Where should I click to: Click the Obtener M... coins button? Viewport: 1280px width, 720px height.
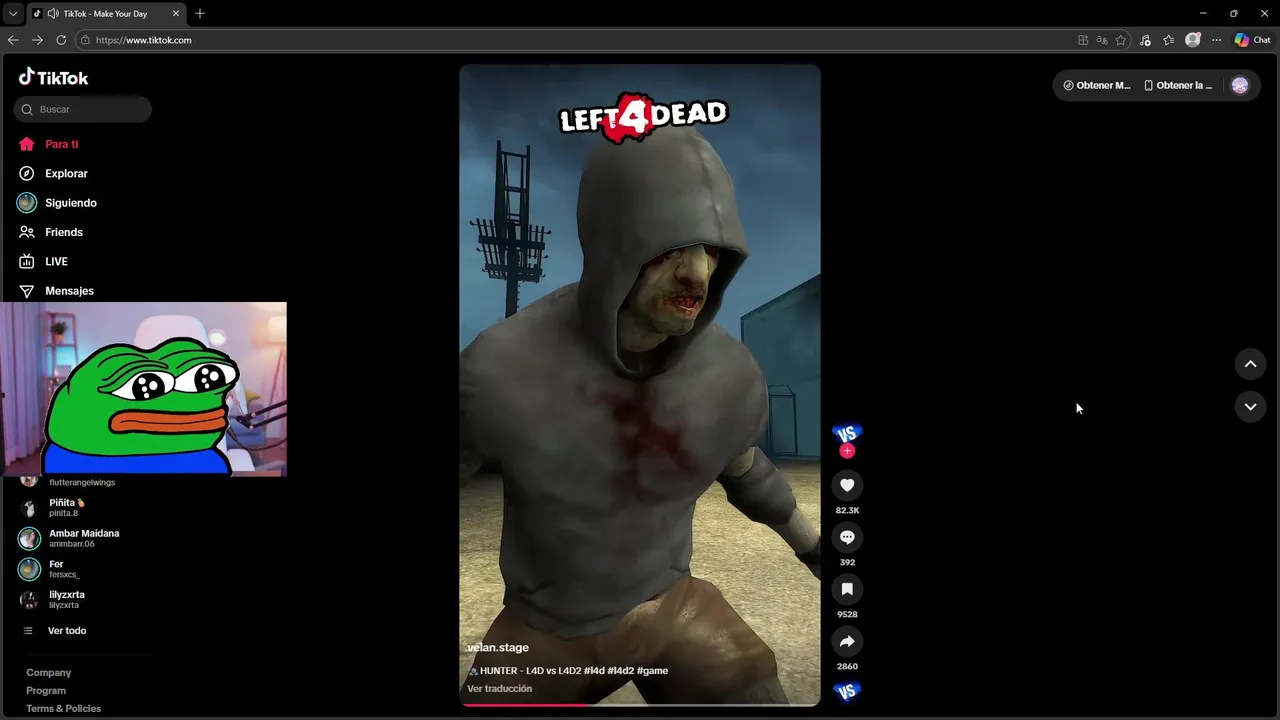click(x=1096, y=85)
